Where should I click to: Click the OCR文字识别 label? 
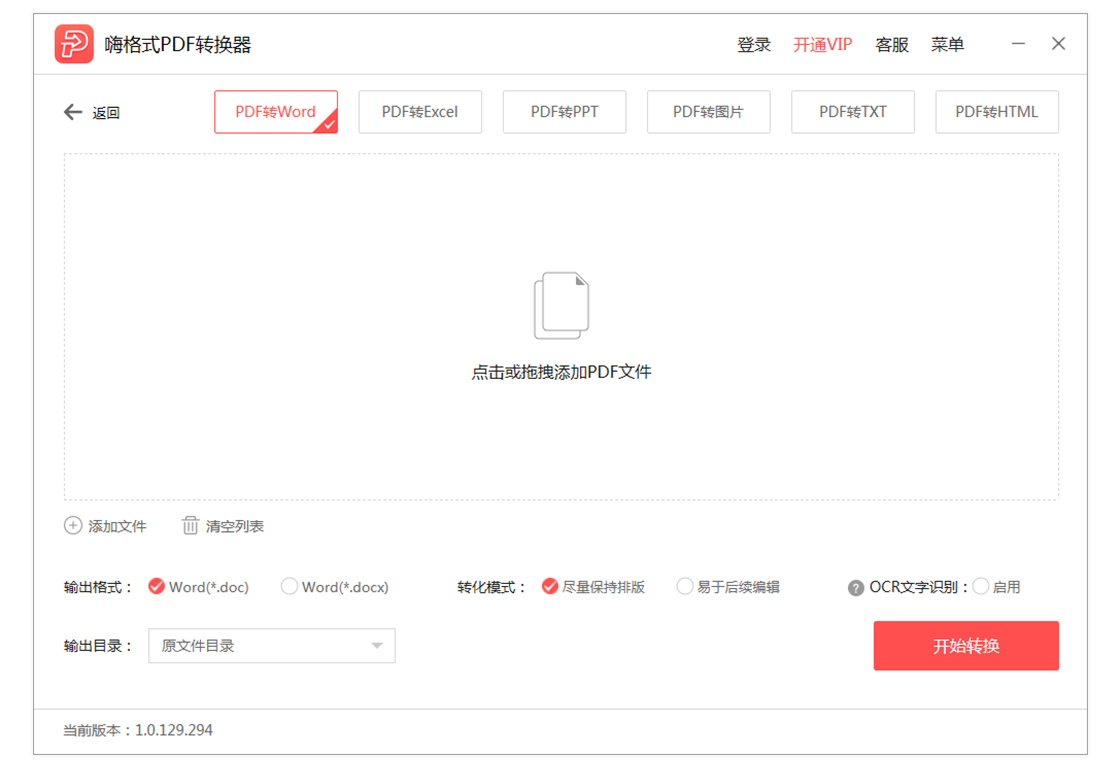919,587
